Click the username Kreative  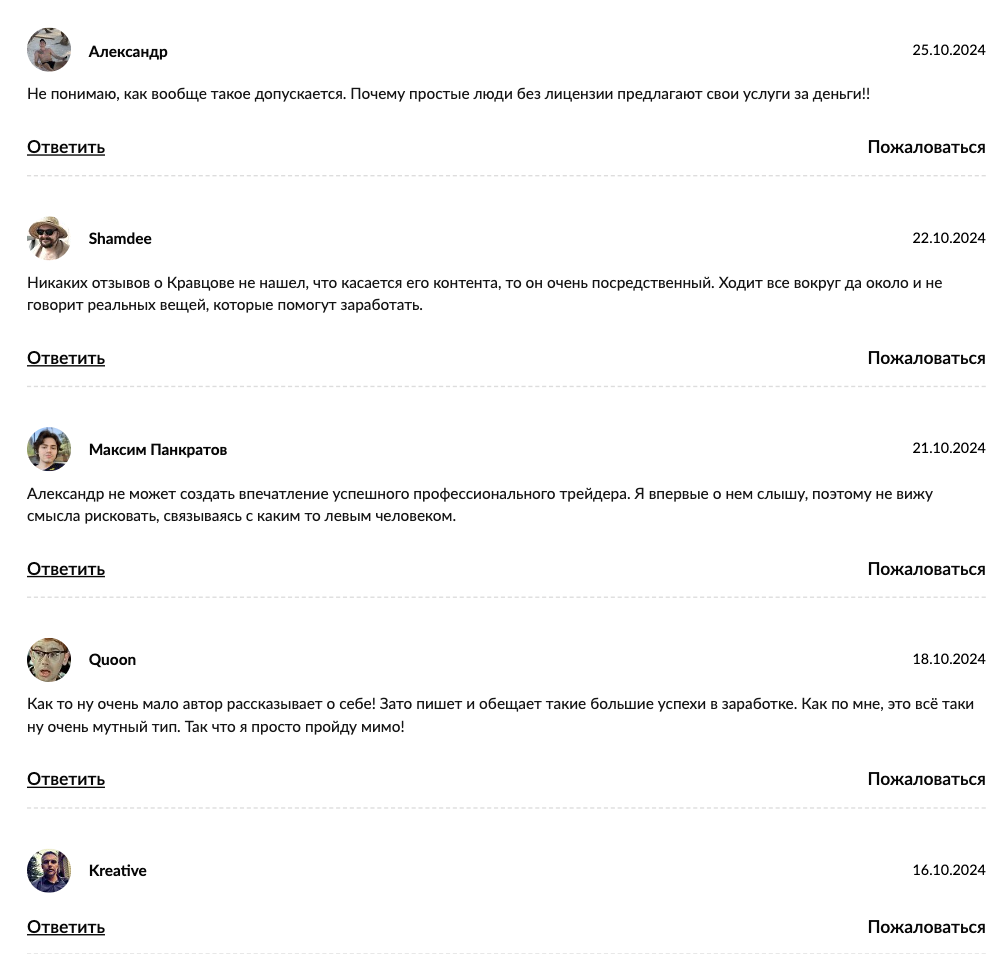[x=117, y=871]
